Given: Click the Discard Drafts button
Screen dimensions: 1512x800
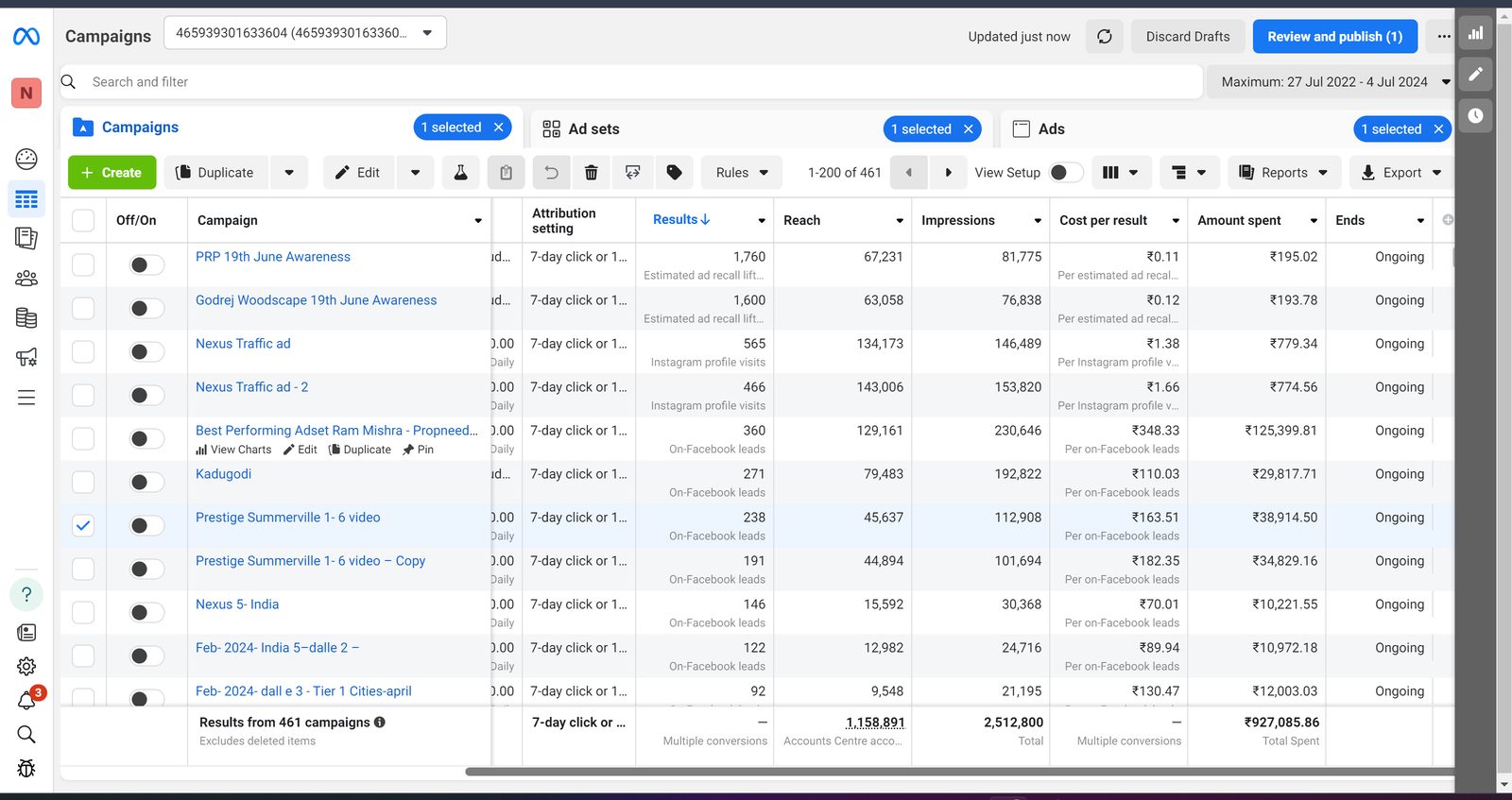Looking at the screenshot, I should pos(1188,37).
